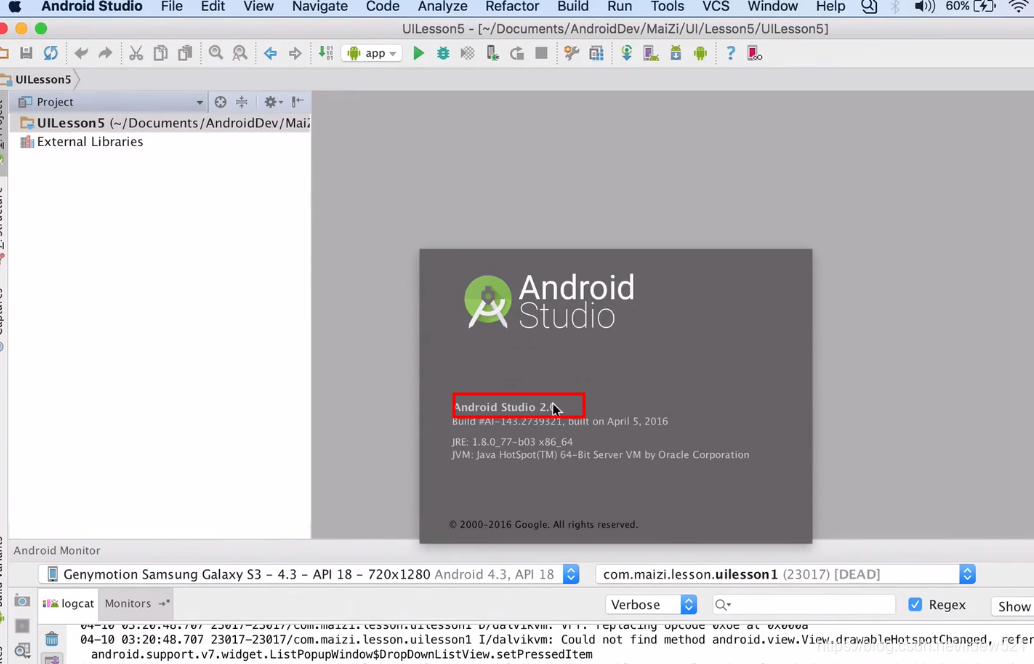Open the Analyze menu

pos(442,7)
